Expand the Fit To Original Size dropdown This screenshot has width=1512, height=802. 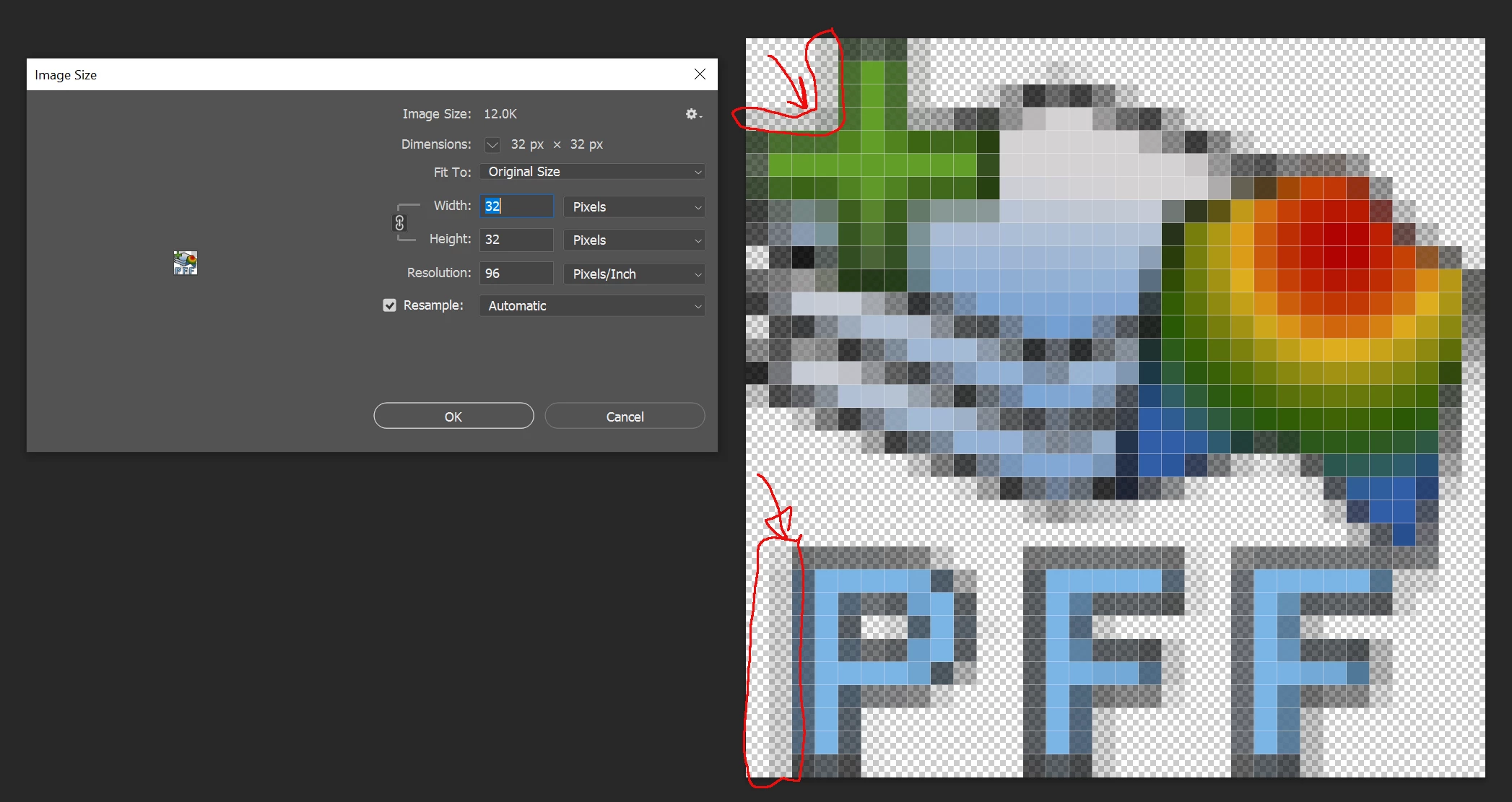(x=592, y=172)
